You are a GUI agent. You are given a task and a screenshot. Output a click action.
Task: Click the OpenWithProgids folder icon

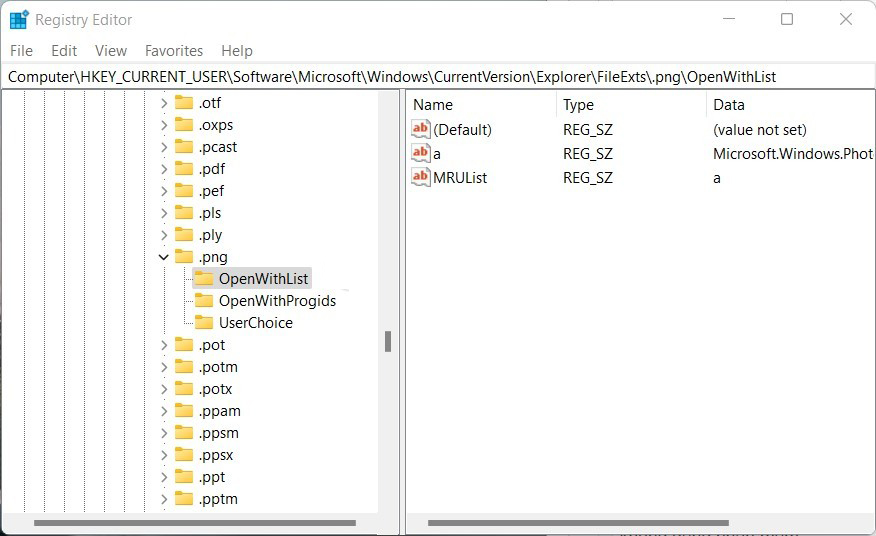(x=204, y=301)
